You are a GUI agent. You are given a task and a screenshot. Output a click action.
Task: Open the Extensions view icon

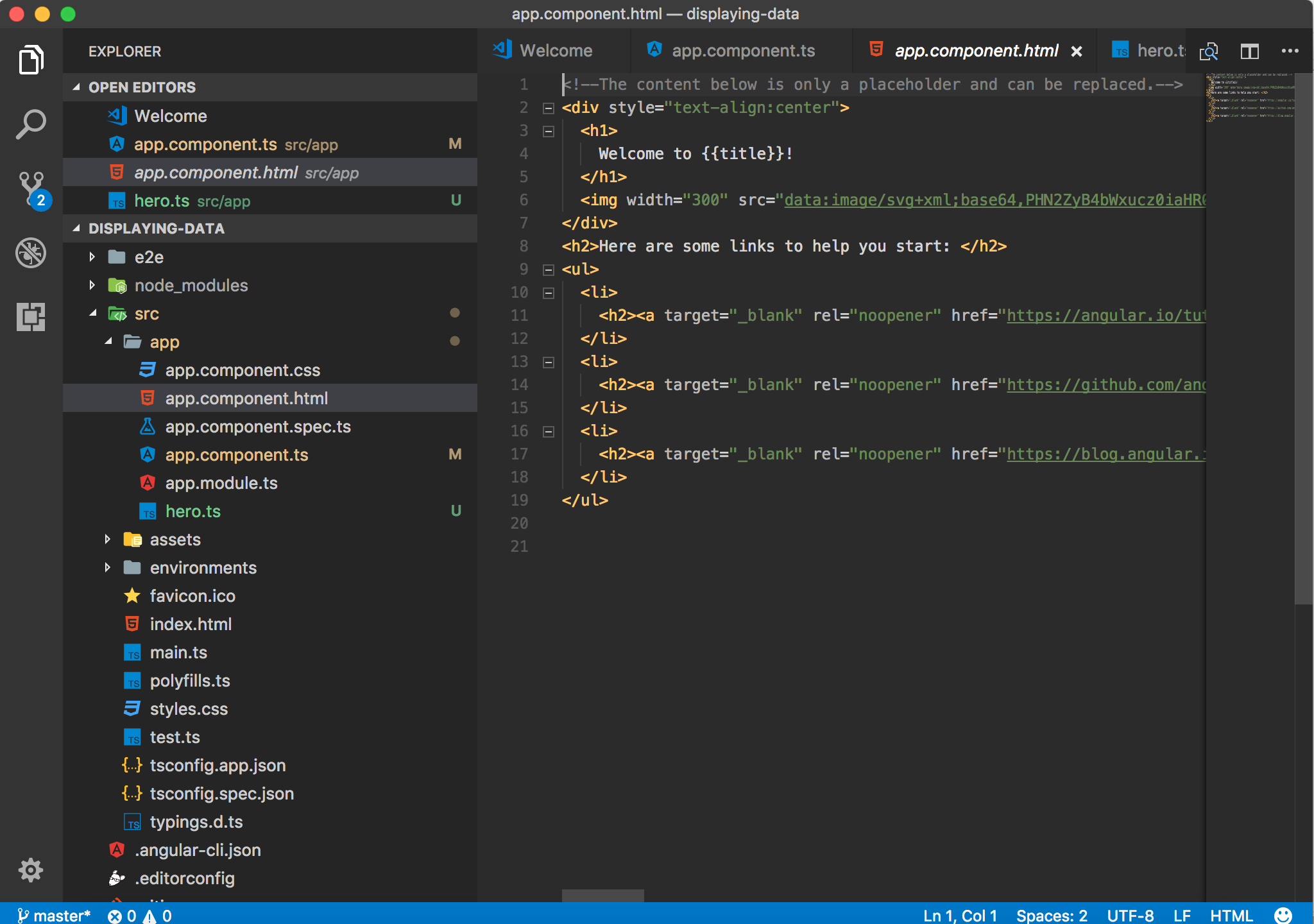click(x=31, y=316)
